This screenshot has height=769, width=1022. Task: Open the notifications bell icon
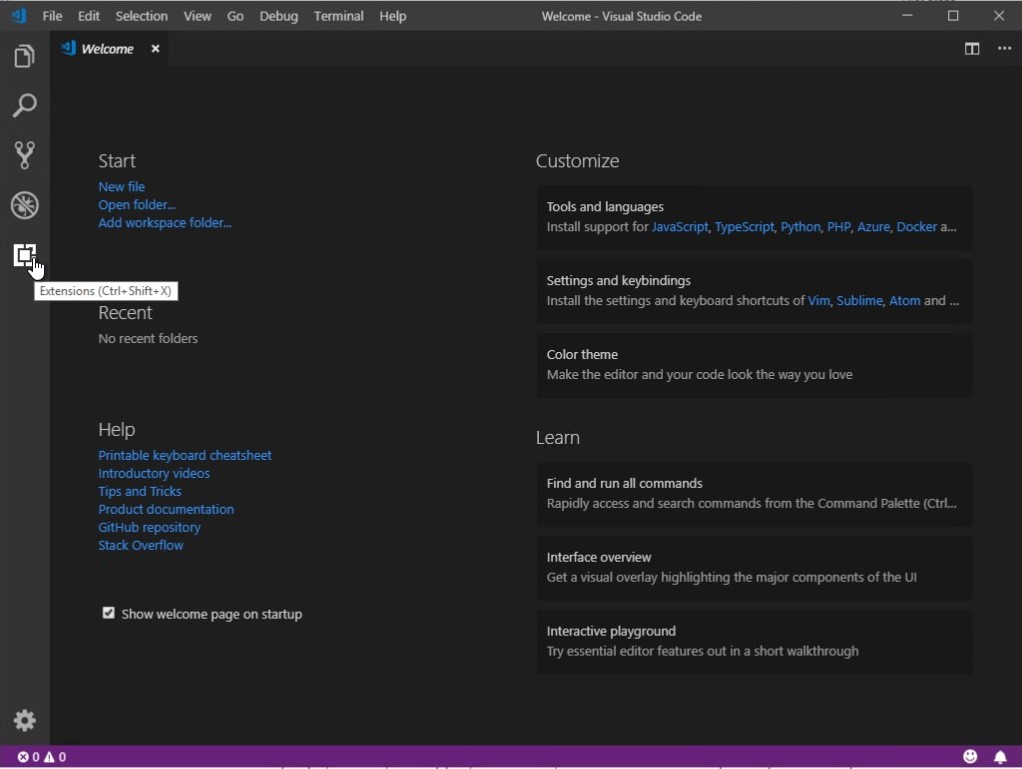[1000, 757]
